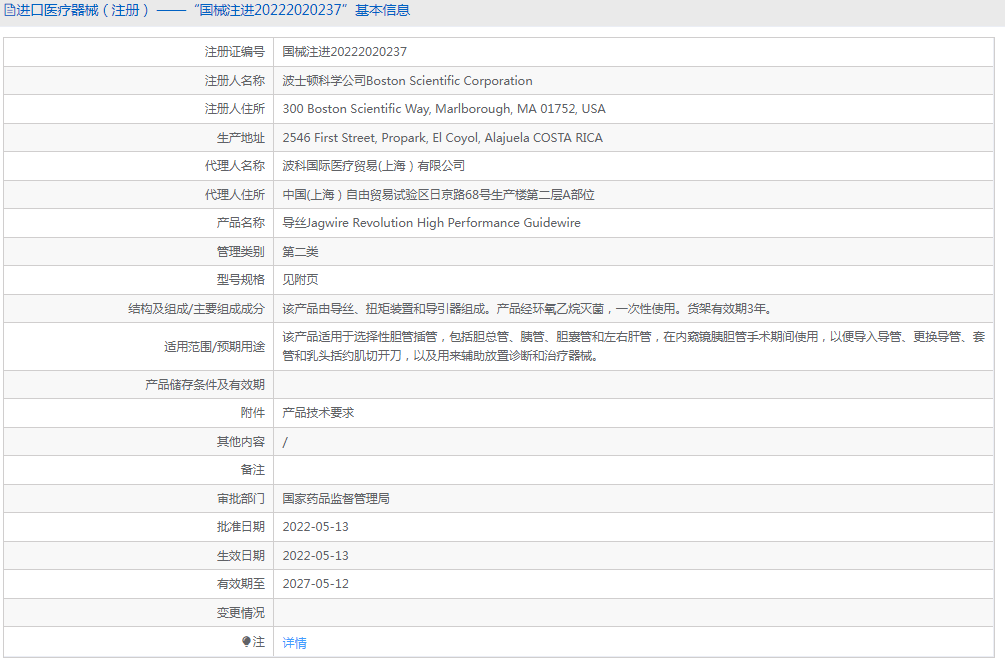The image size is (1005, 662).
Task: Select the 代理人住所 label
Action: 235,195
